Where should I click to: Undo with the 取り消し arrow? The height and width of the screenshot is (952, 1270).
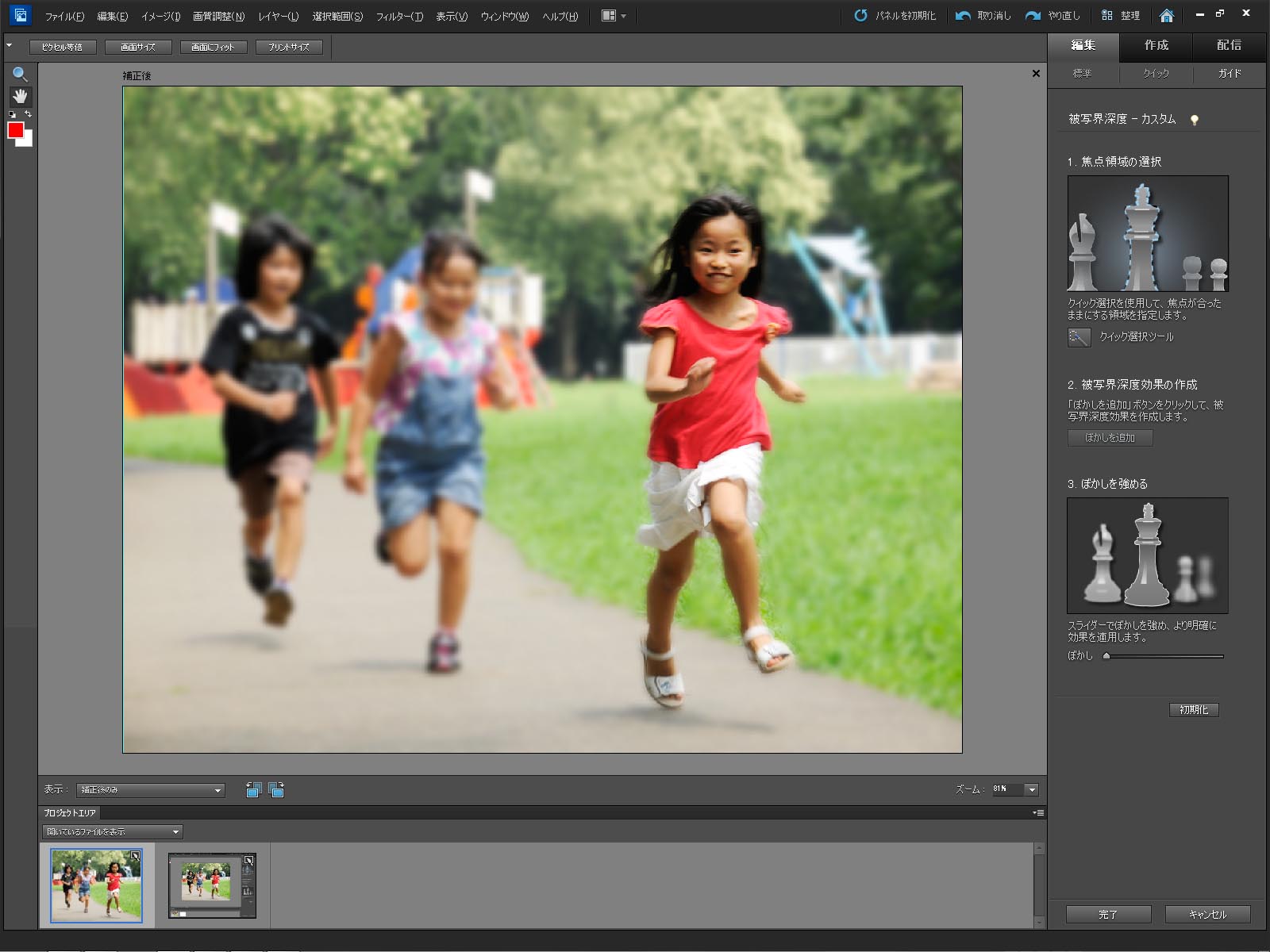coord(963,16)
